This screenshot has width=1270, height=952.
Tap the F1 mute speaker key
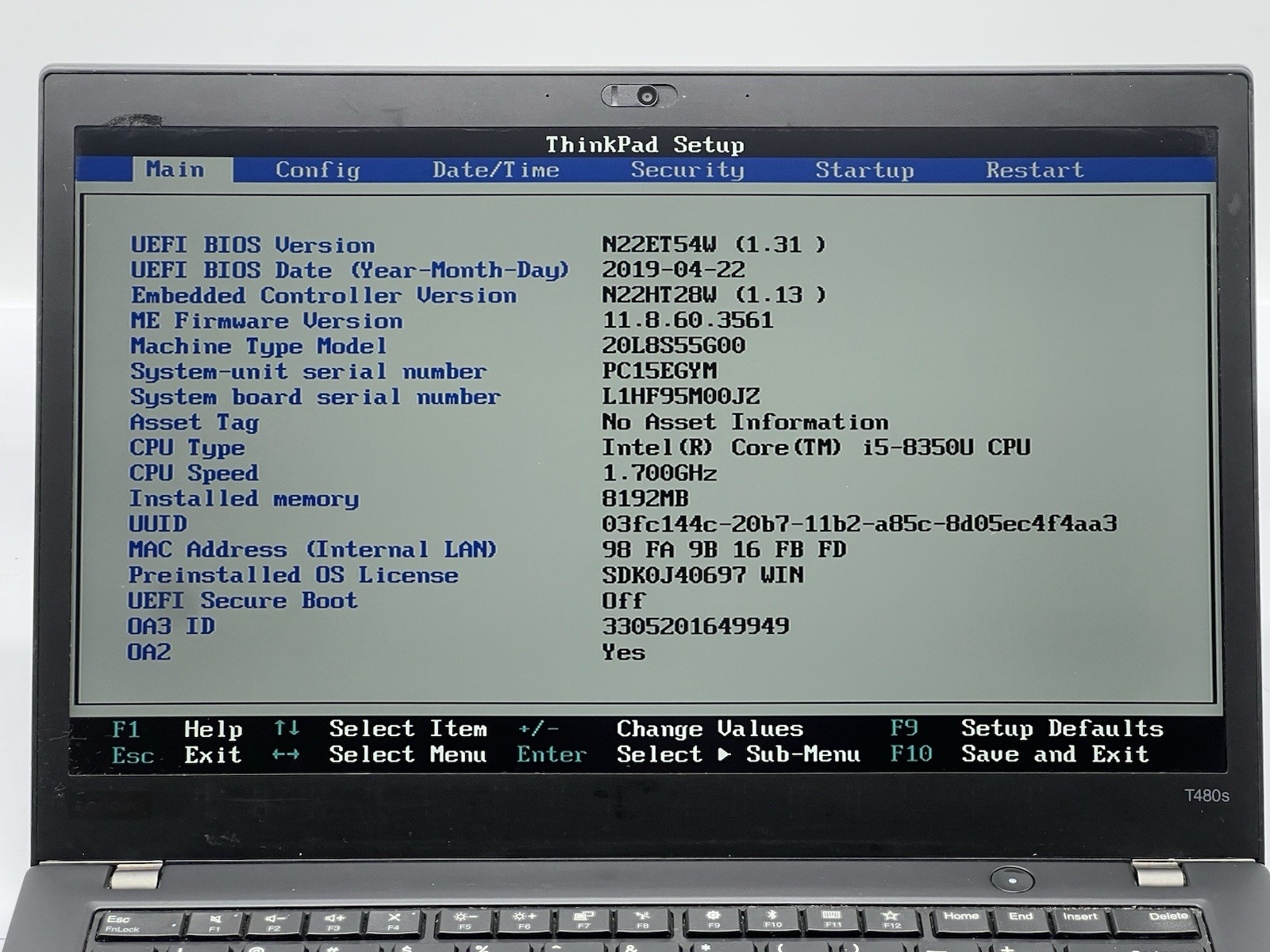pyautogui.click(x=214, y=923)
